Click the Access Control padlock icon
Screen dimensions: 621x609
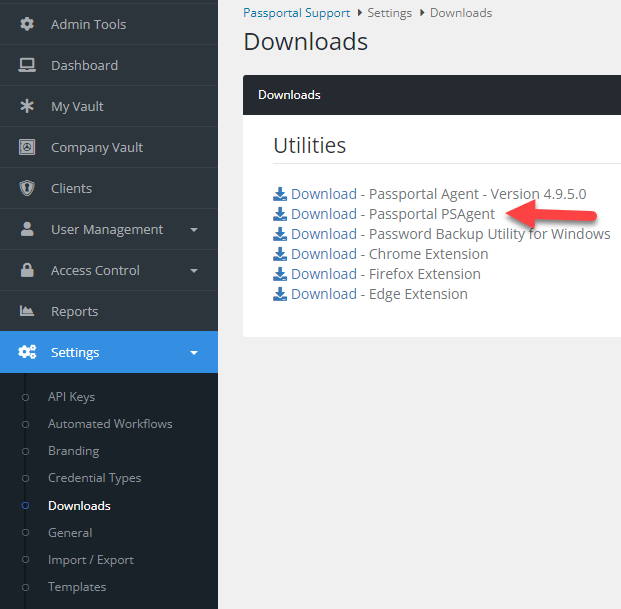click(27, 270)
